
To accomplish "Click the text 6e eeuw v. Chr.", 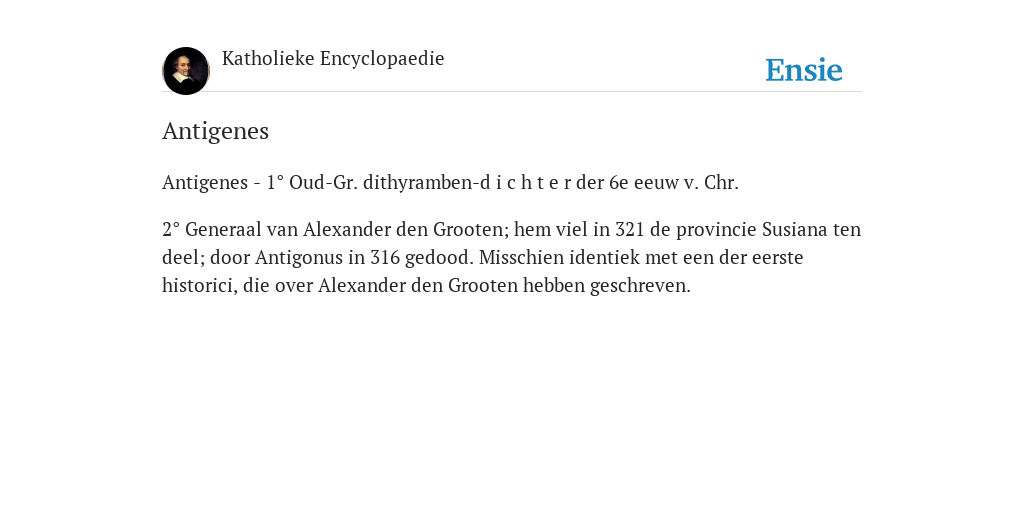I will 674,182.
